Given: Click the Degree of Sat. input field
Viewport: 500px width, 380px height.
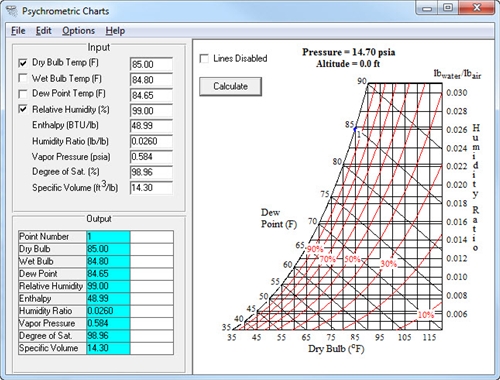Looking at the screenshot, I should [x=151, y=172].
